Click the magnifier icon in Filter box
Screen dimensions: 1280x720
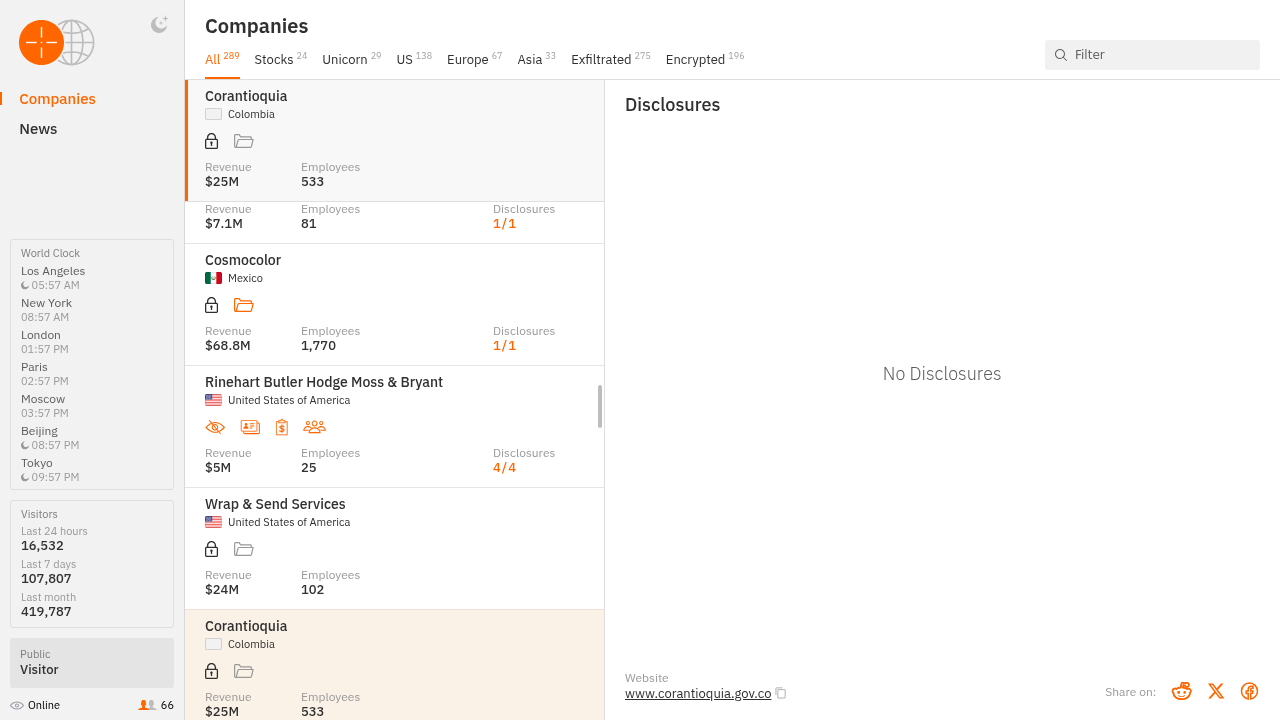(1061, 55)
